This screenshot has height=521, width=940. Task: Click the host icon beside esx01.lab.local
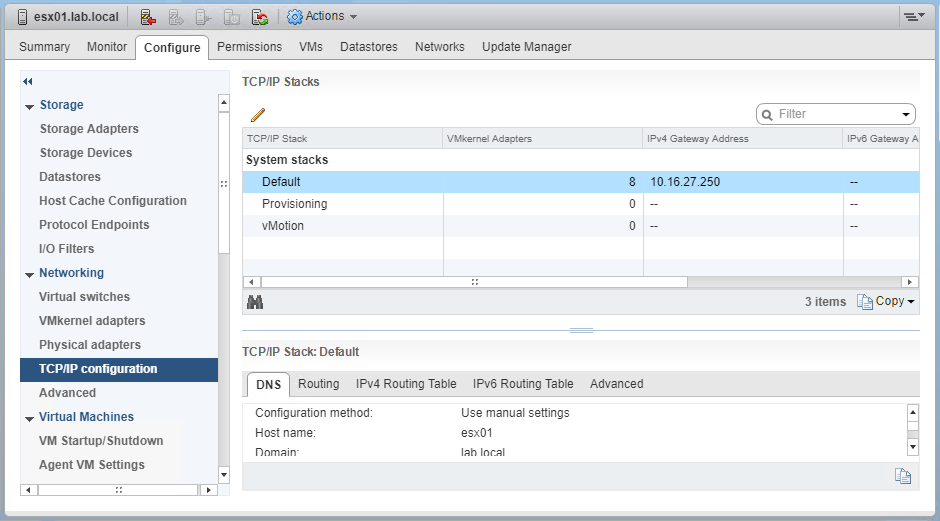22,17
